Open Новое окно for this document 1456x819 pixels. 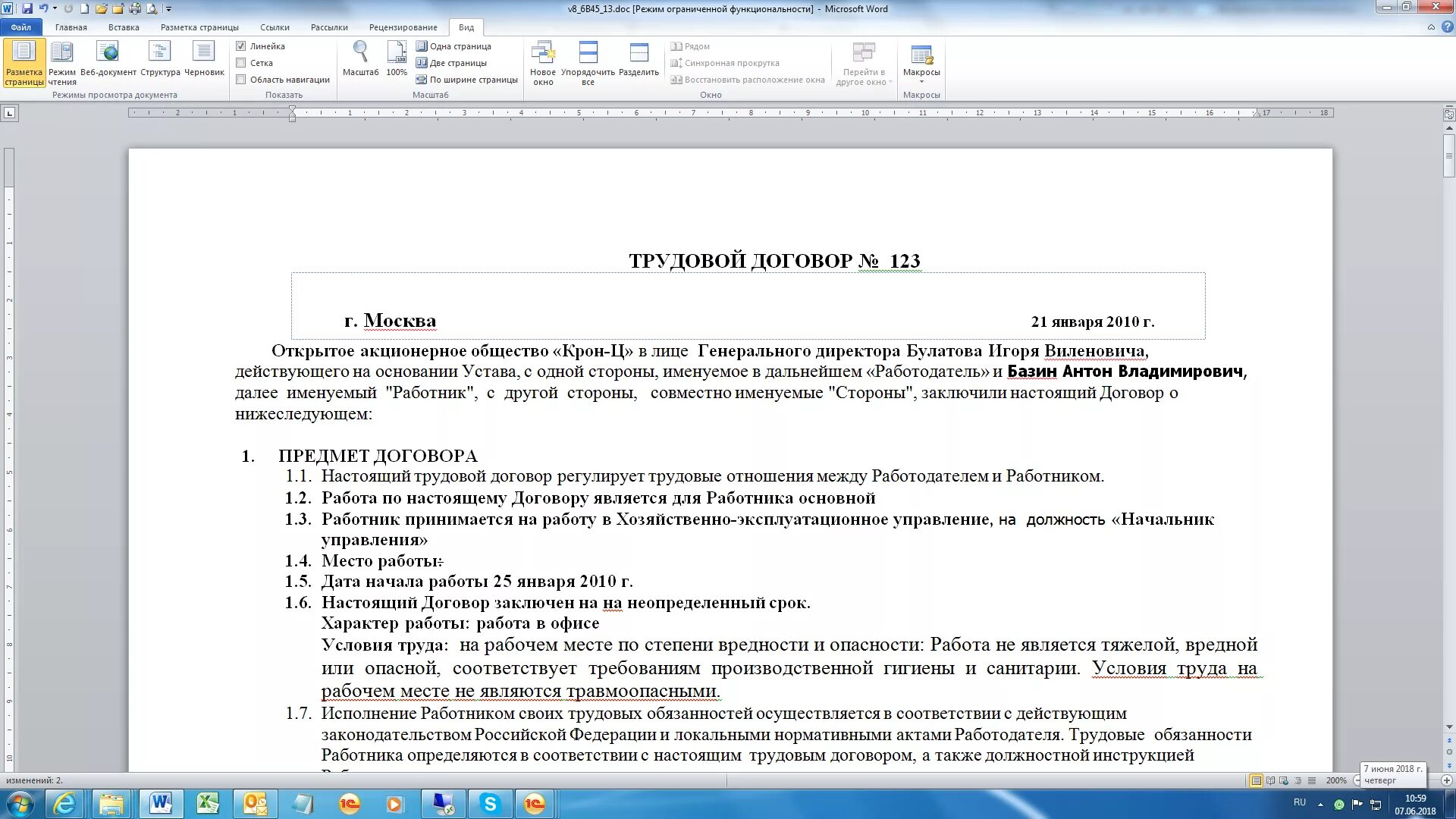543,63
